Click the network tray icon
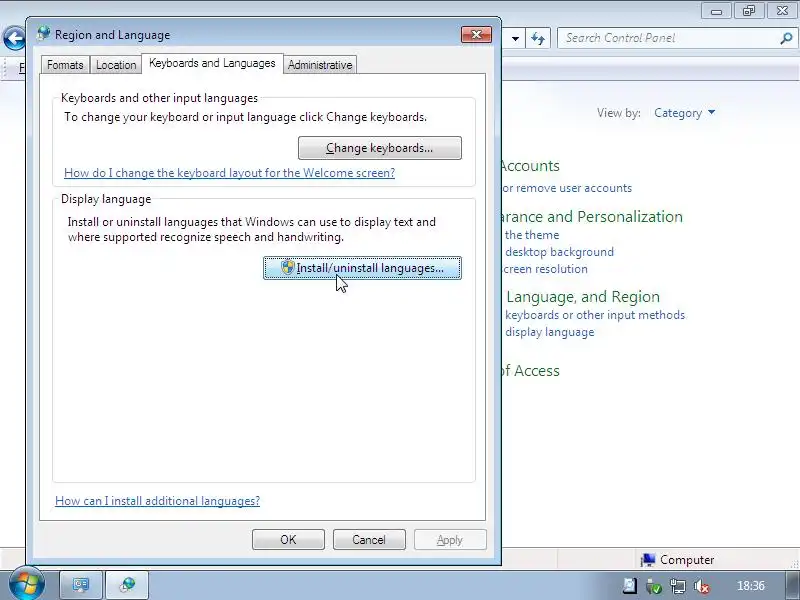Image resolution: width=800 pixels, height=600 pixels. [678, 586]
